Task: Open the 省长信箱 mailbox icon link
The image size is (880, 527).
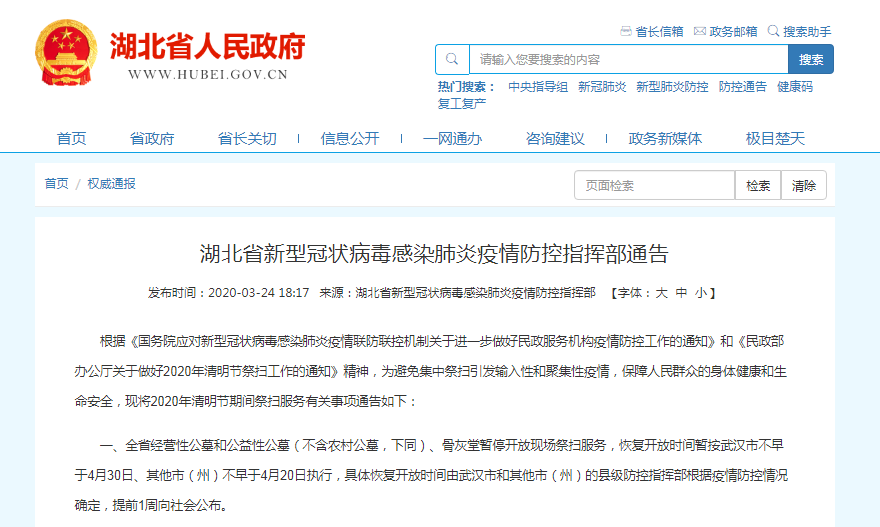Action: click(x=626, y=32)
